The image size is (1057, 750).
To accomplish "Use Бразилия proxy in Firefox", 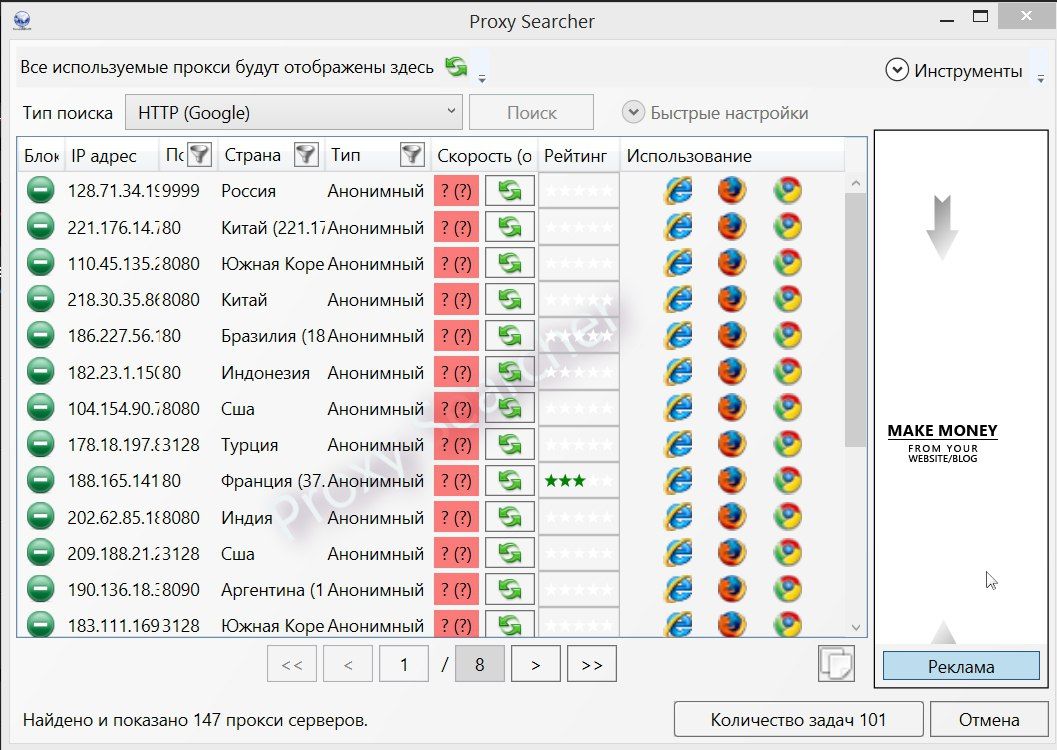I will (732, 336).
